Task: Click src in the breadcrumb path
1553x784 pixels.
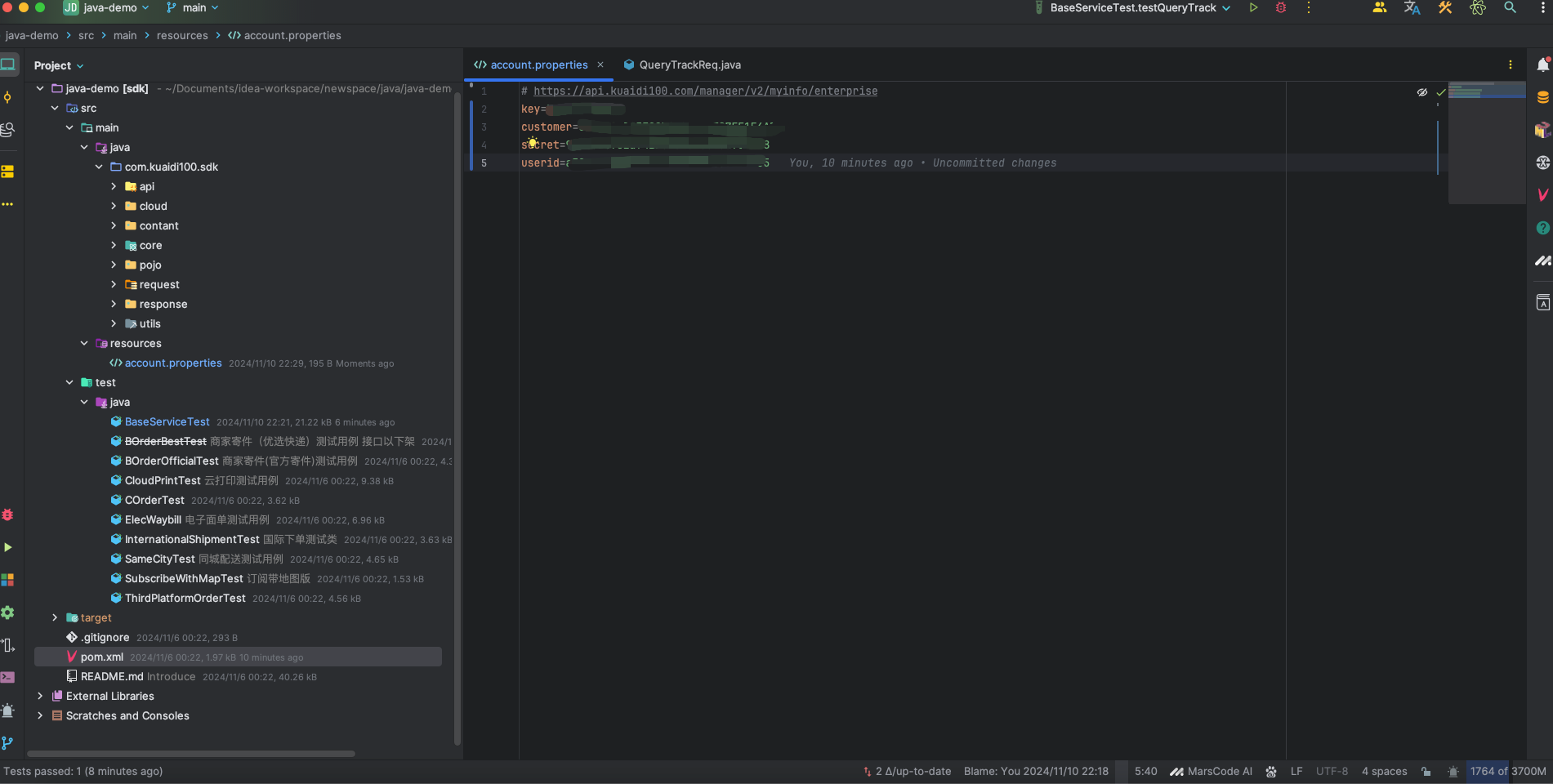Action: (x=87, y=35)
